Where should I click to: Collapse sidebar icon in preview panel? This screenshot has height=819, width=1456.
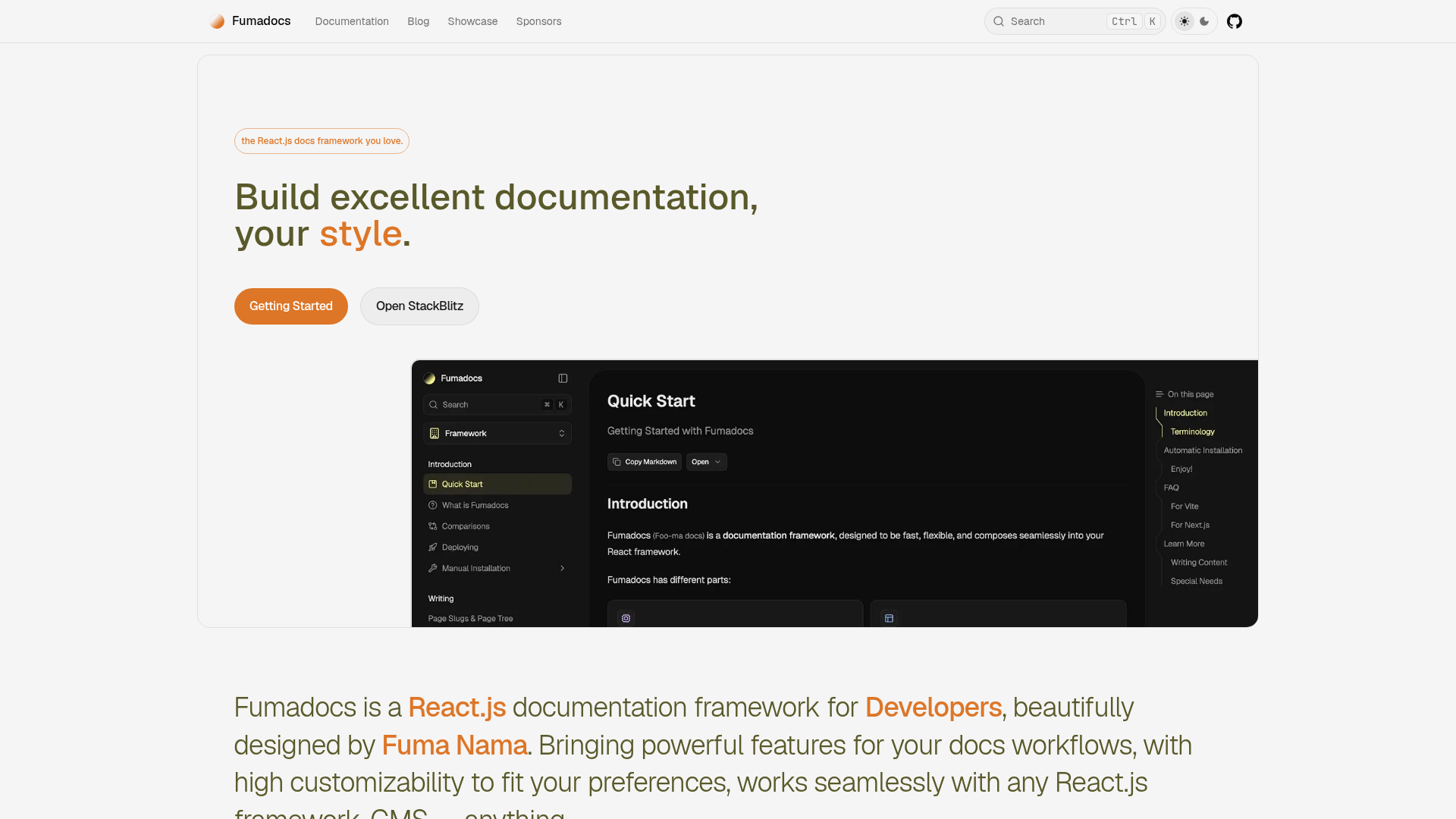tap(563, 378)
